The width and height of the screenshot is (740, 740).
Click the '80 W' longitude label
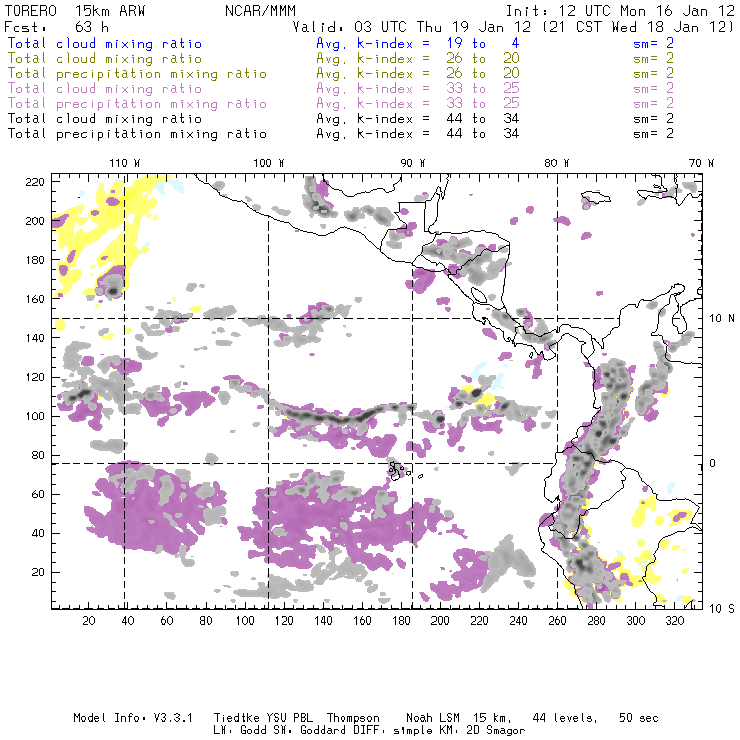pos(556,163)
